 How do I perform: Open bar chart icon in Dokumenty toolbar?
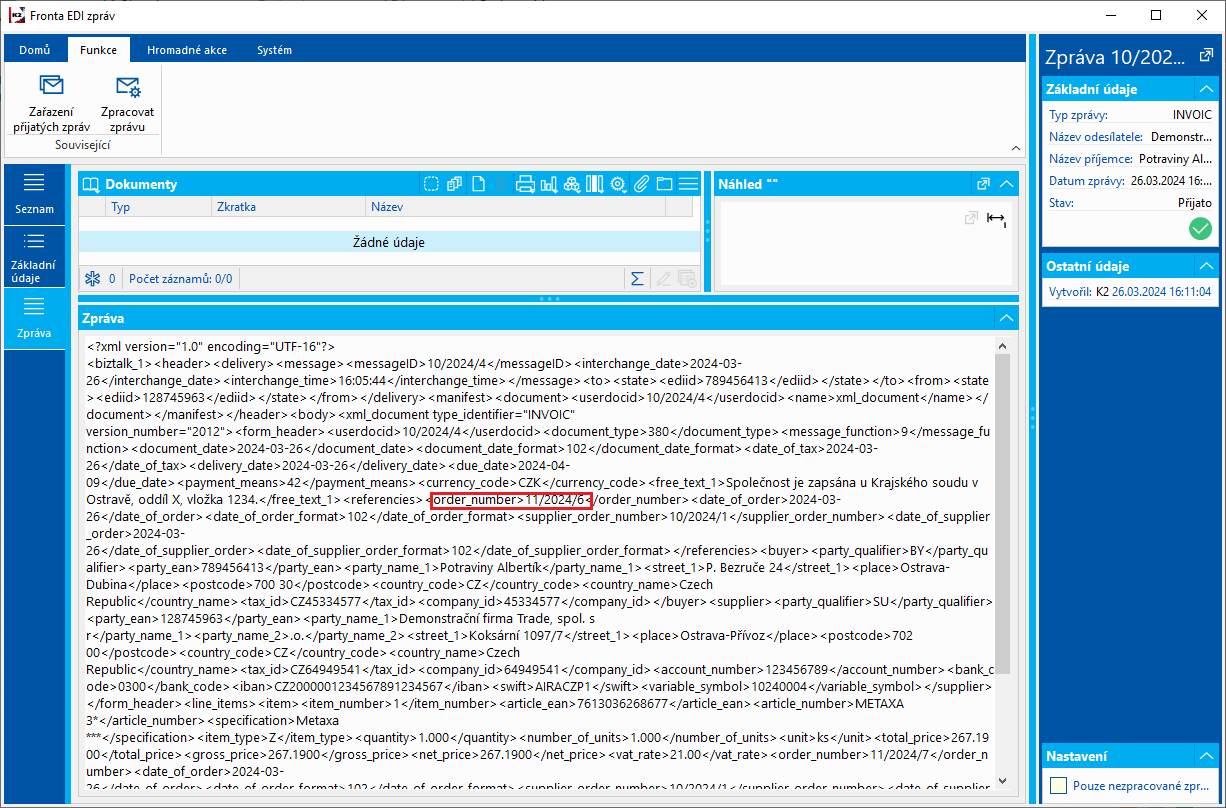click(548, 184)
